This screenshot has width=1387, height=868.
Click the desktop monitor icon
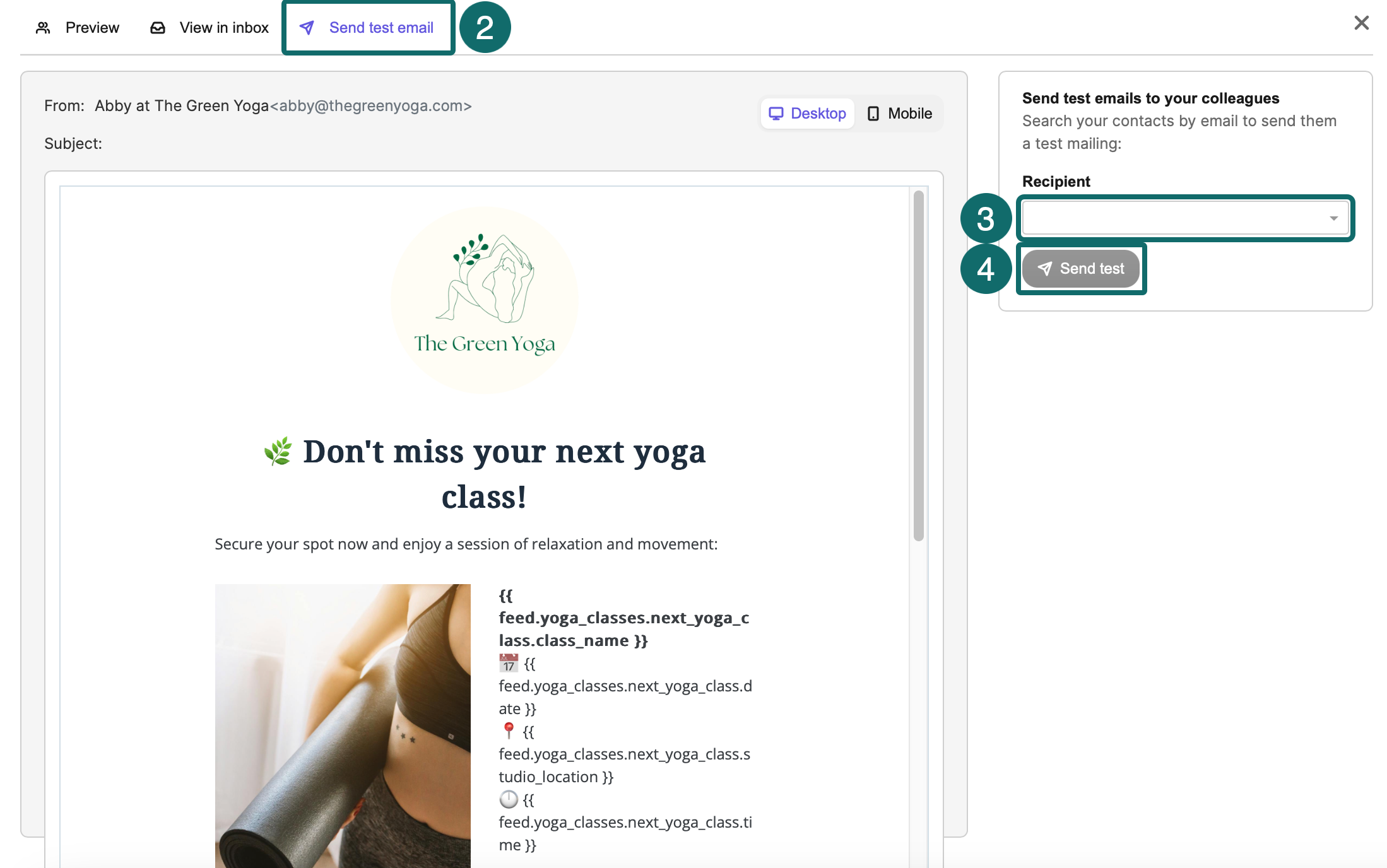coord(776,114)
